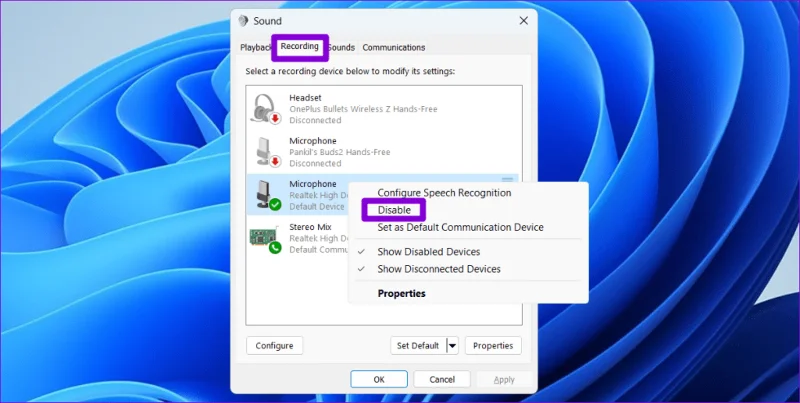
Task: Select Disable in the context menu
Action: tap(394, 210)
